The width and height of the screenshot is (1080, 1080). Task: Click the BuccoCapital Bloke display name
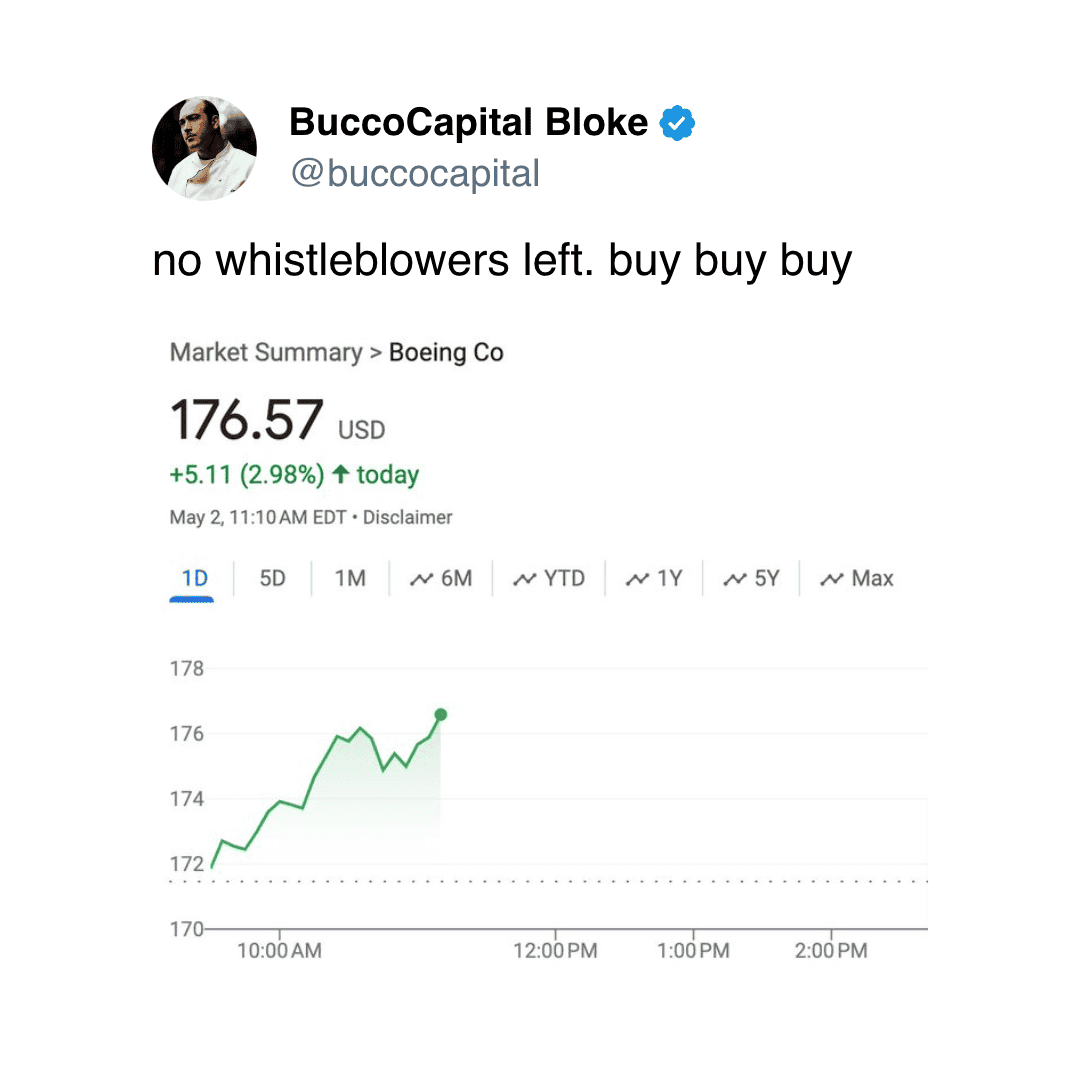click(468, 123)
